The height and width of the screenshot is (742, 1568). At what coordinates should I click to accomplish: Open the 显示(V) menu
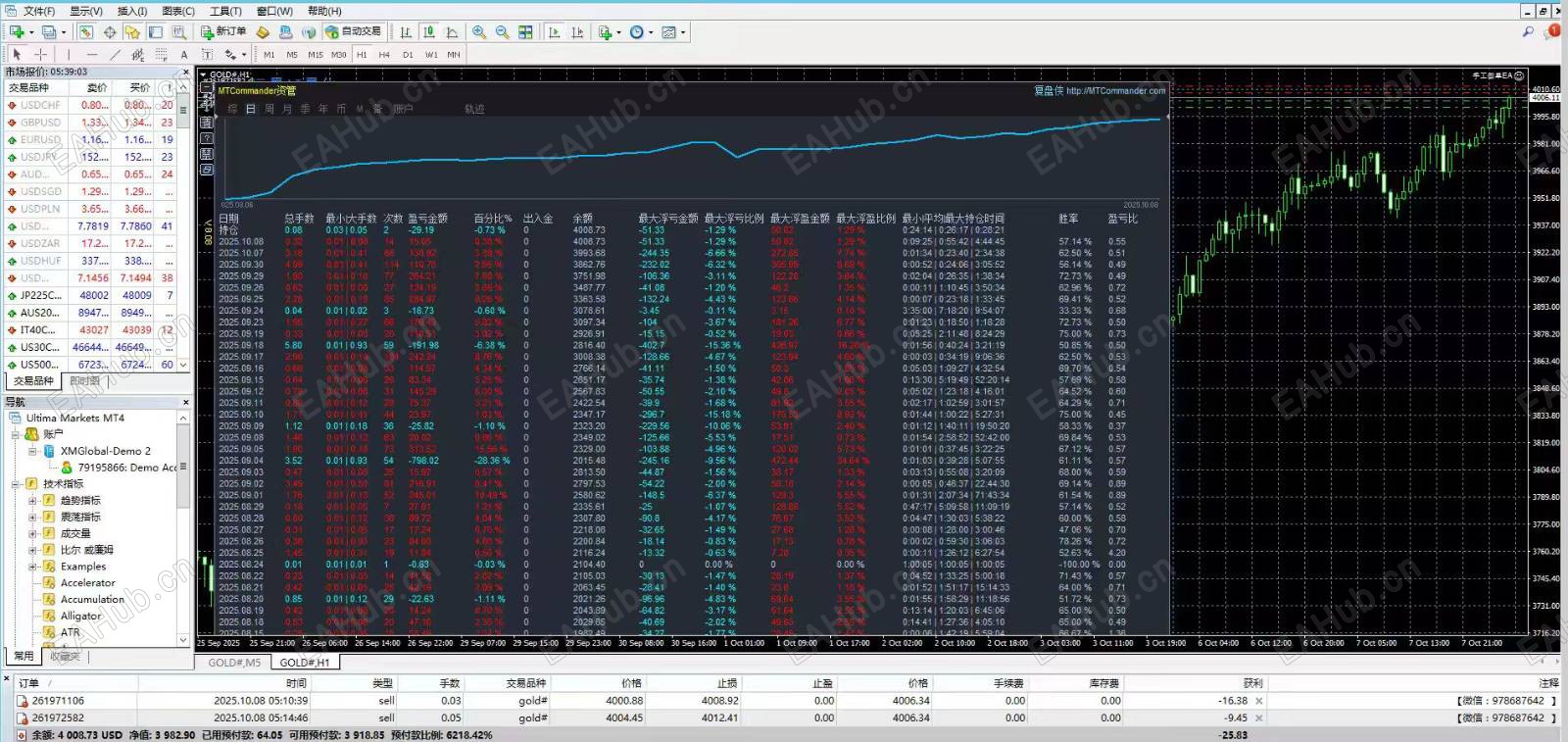[x=86, y=11]
